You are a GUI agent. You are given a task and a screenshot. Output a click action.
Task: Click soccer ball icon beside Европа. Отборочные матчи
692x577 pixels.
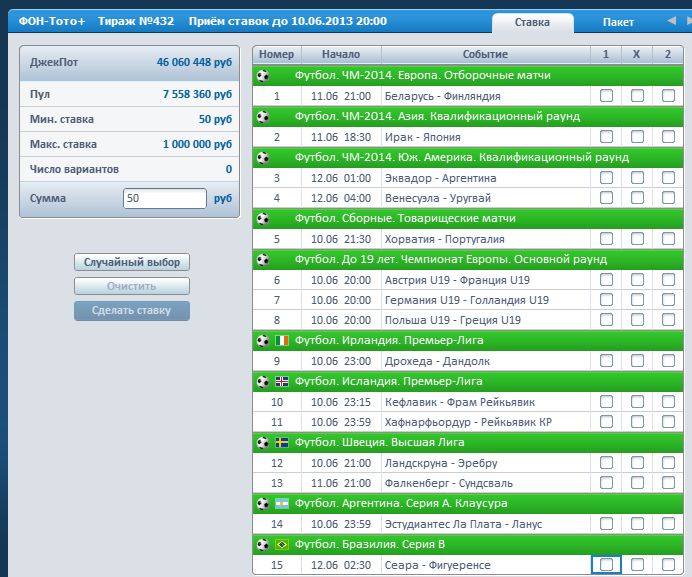[263, 75]
